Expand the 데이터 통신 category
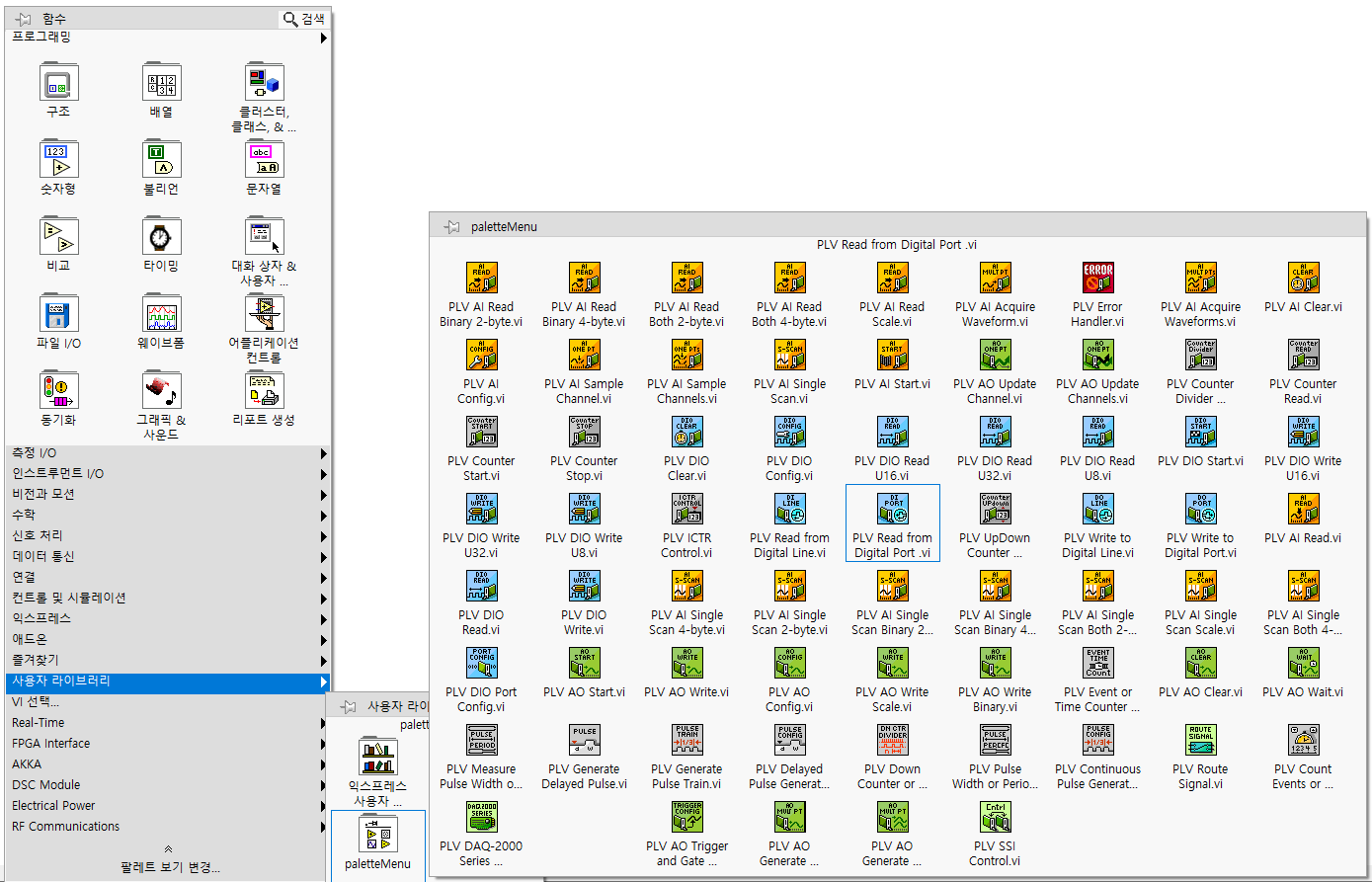Image resolution: width=1372 pixels, height=882 pixels. point(168,557)
